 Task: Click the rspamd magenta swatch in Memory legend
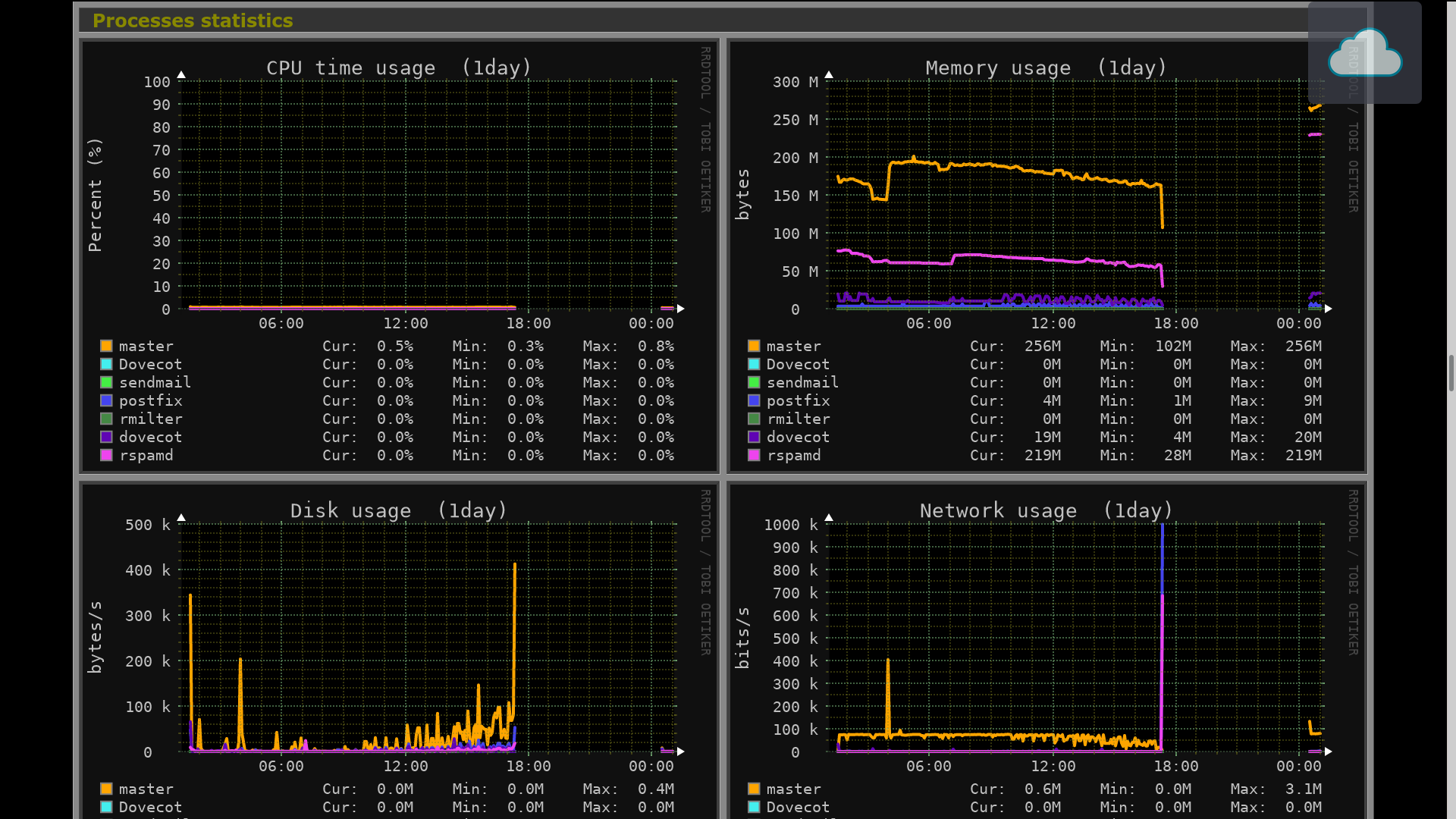pyautogui.click(x=754, y=455)
